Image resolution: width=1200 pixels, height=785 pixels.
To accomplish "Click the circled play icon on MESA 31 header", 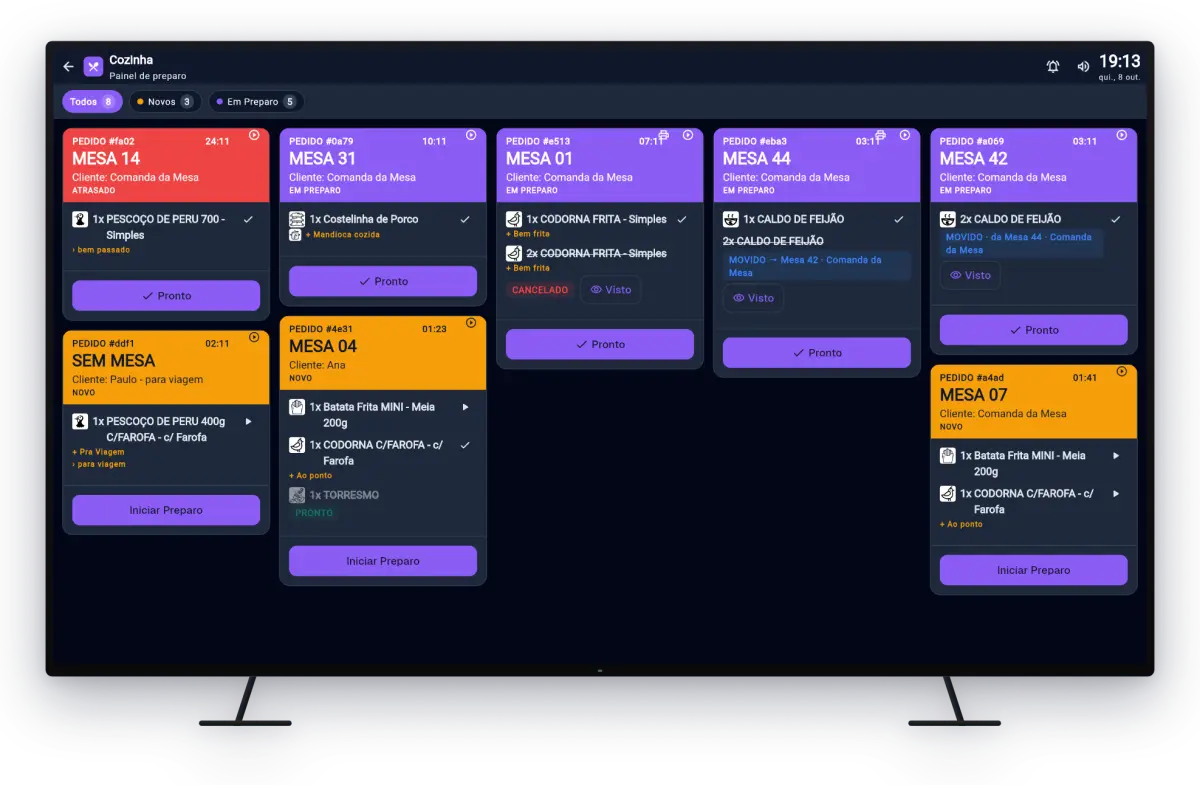I will (x=471, y=135).
